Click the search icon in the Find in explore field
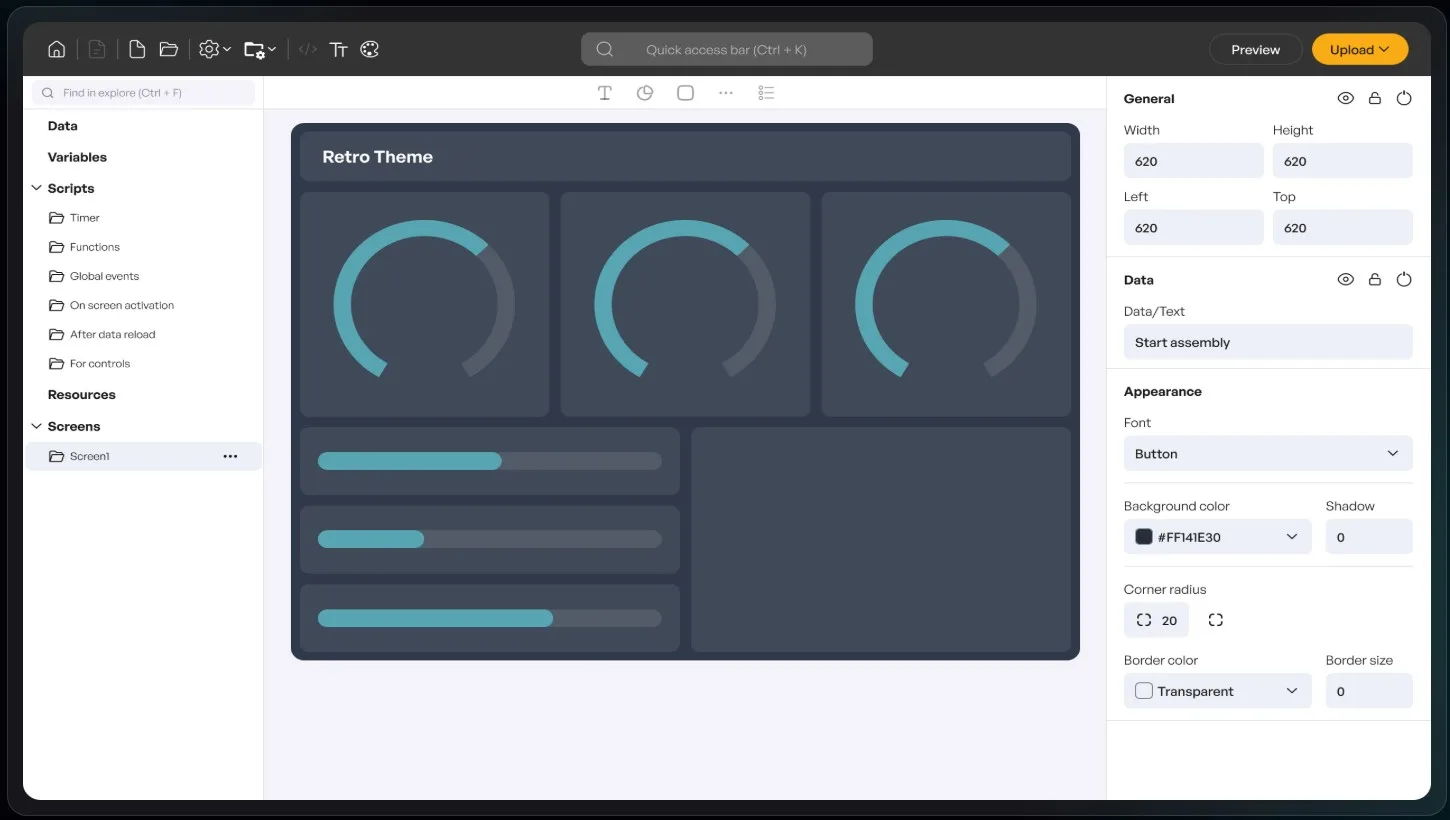This screenshot has height=820, width=1450. tap(48, 93)
